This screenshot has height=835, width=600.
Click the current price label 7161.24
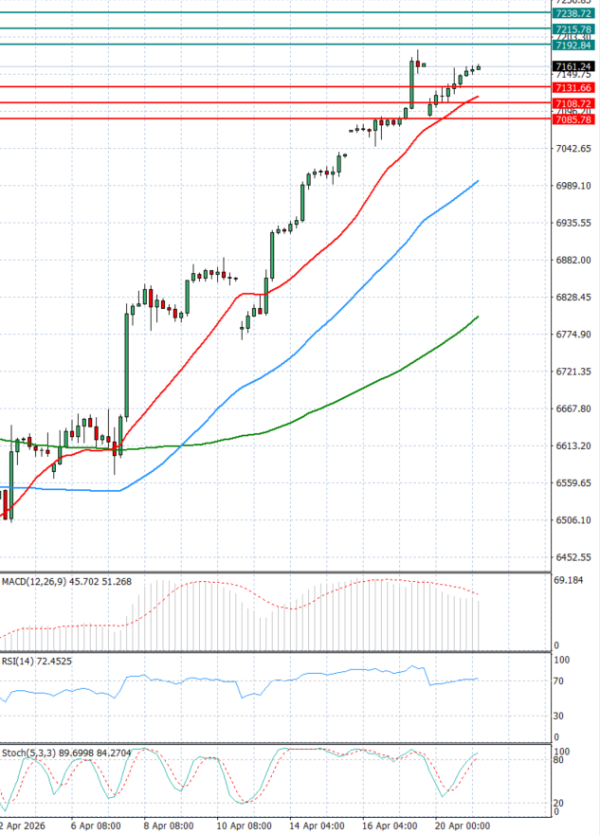coord(572,66)
